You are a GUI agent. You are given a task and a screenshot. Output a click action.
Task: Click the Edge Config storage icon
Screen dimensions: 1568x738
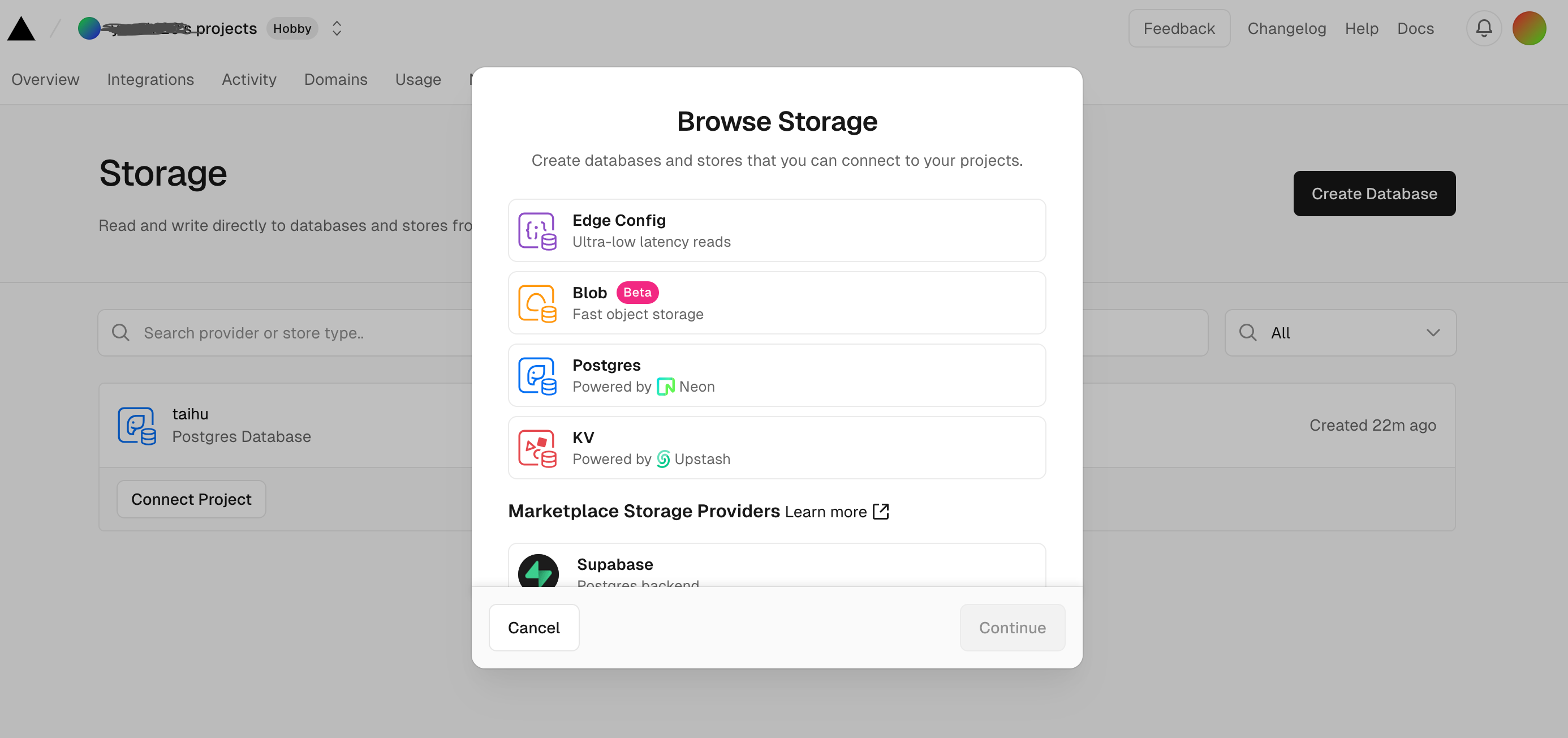536,231
